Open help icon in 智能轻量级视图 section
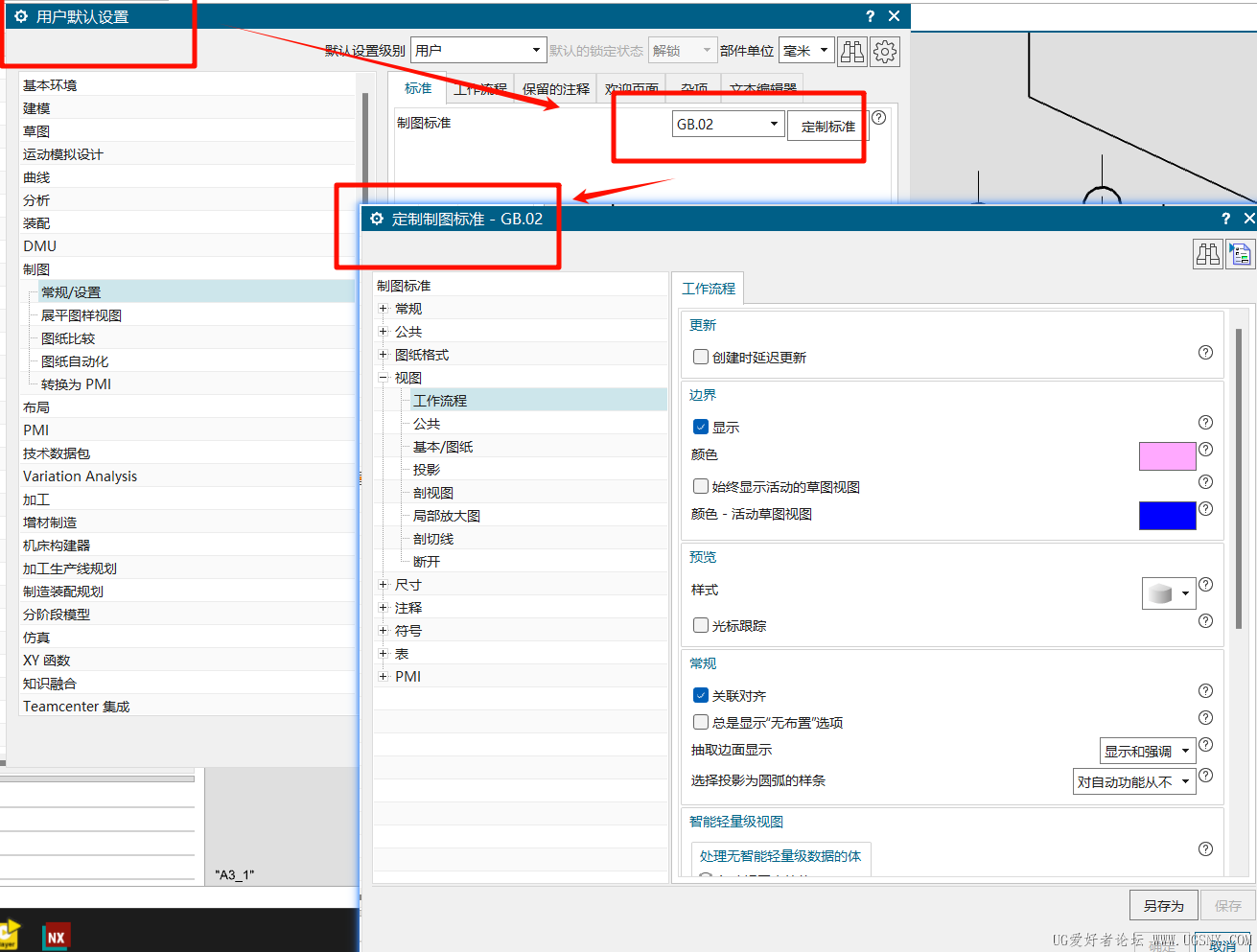This screenshot has height=952, width=1257. tap(1205, 849)
